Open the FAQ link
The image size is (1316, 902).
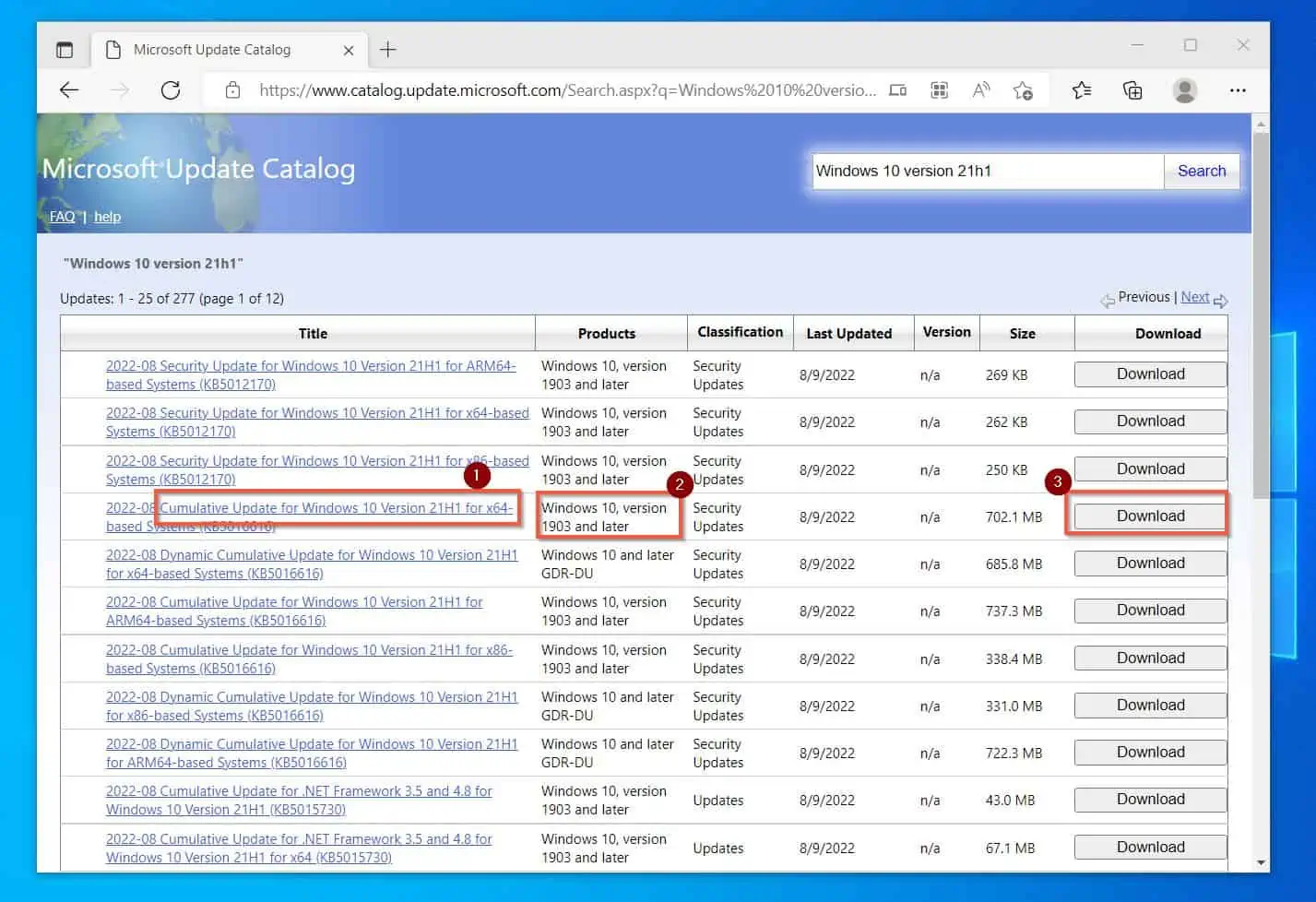tap(62, 217)
